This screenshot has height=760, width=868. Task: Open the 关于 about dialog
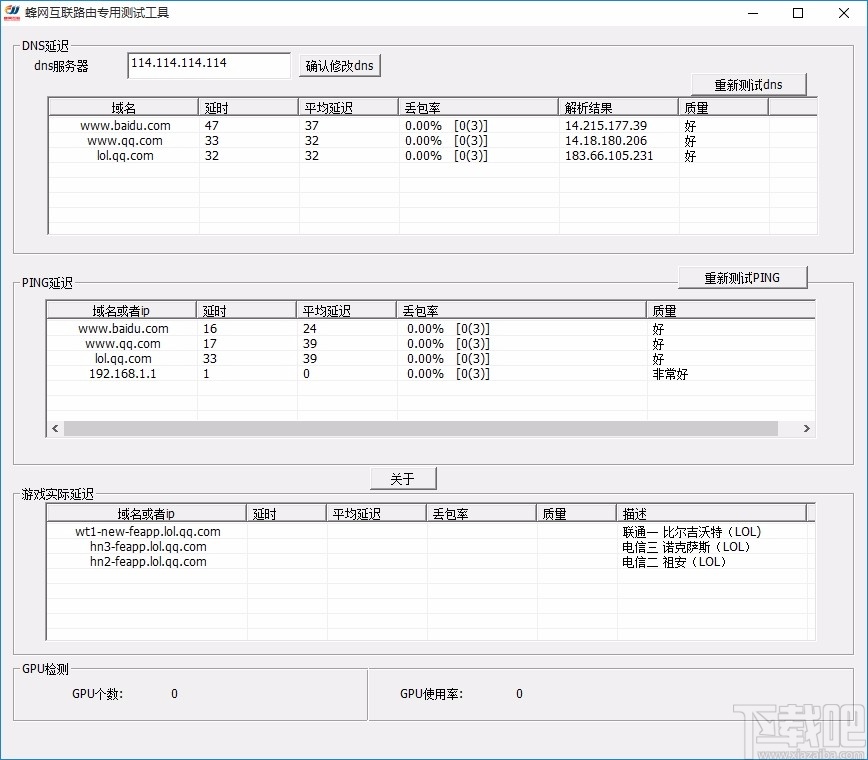click(403, 478)
